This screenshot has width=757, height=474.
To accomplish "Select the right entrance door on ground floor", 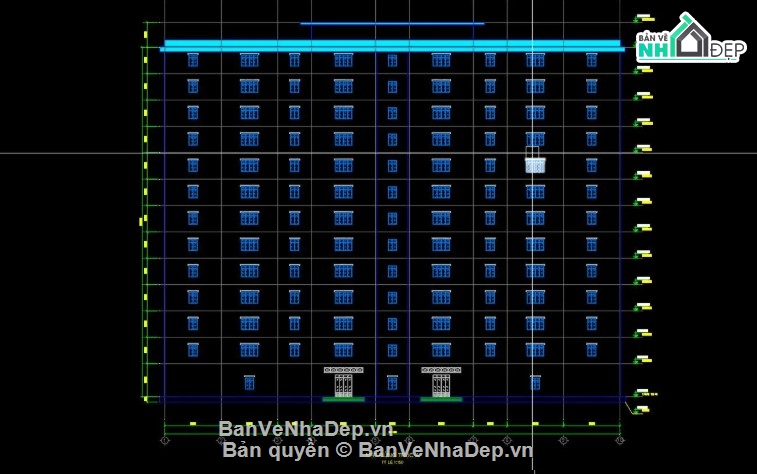I will (x=441, y=385).
